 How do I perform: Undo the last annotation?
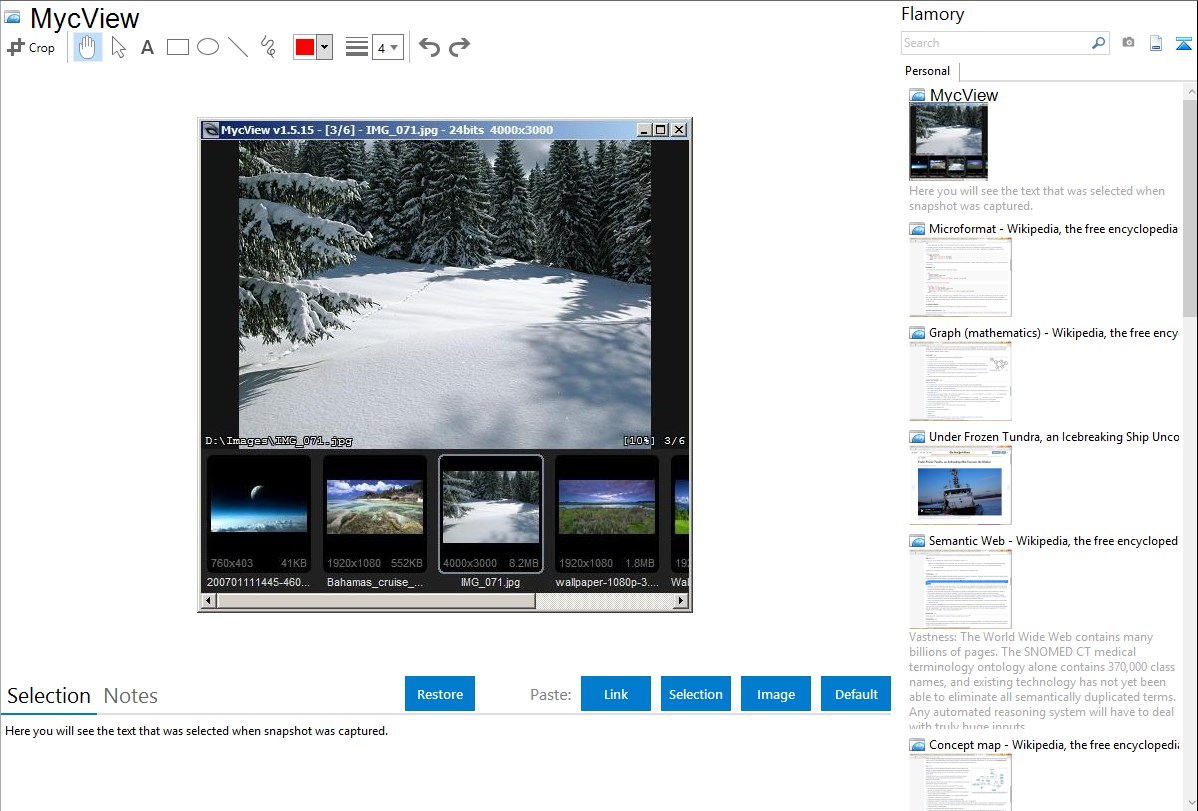point(429,47)
